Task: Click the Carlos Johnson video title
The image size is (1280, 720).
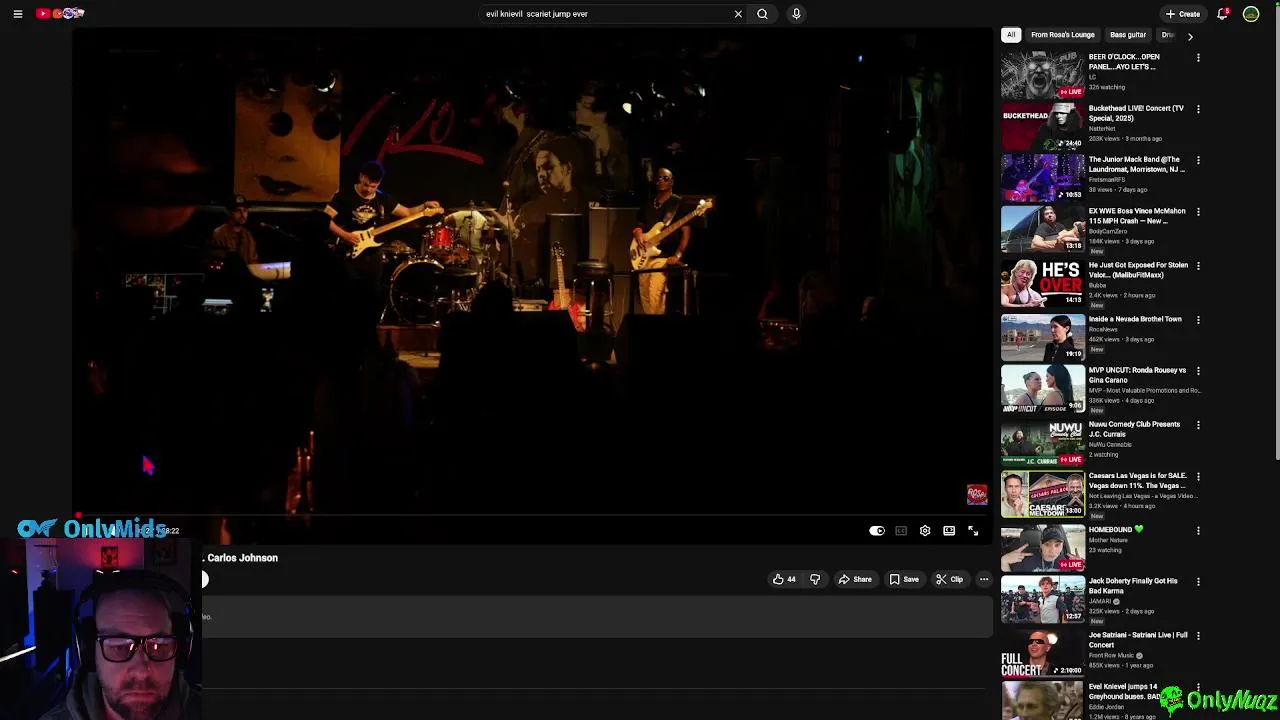Action: pyautogui.click(x=241, y=558)
